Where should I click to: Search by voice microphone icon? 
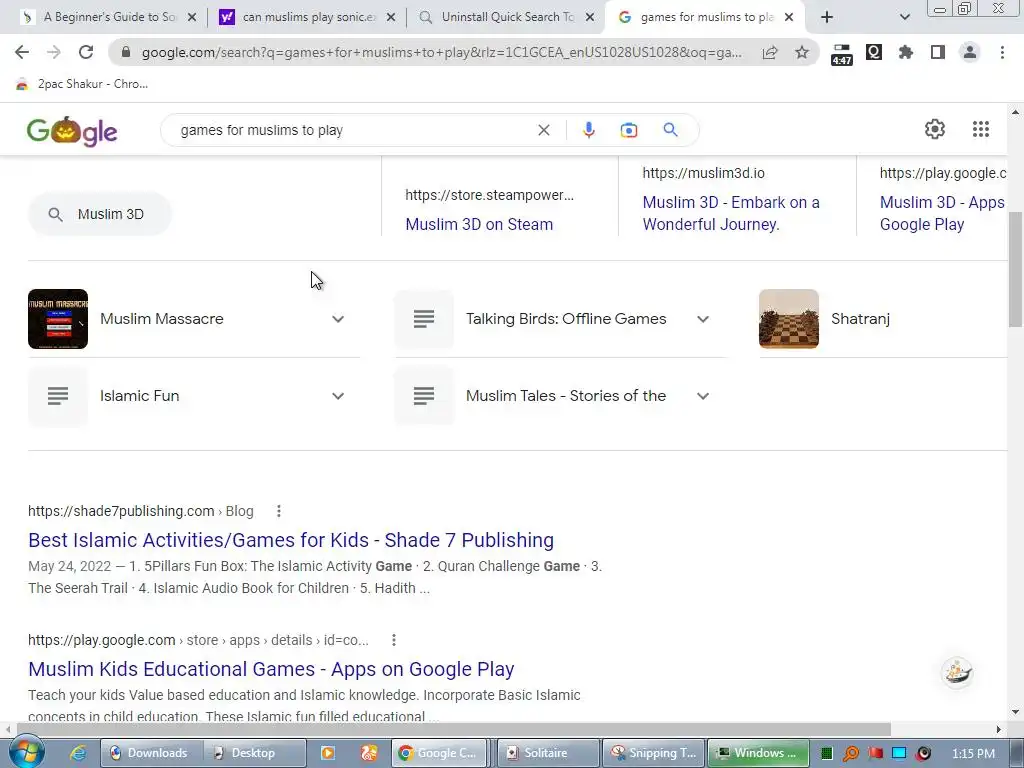pyautogui.click(x=588, y=130)
